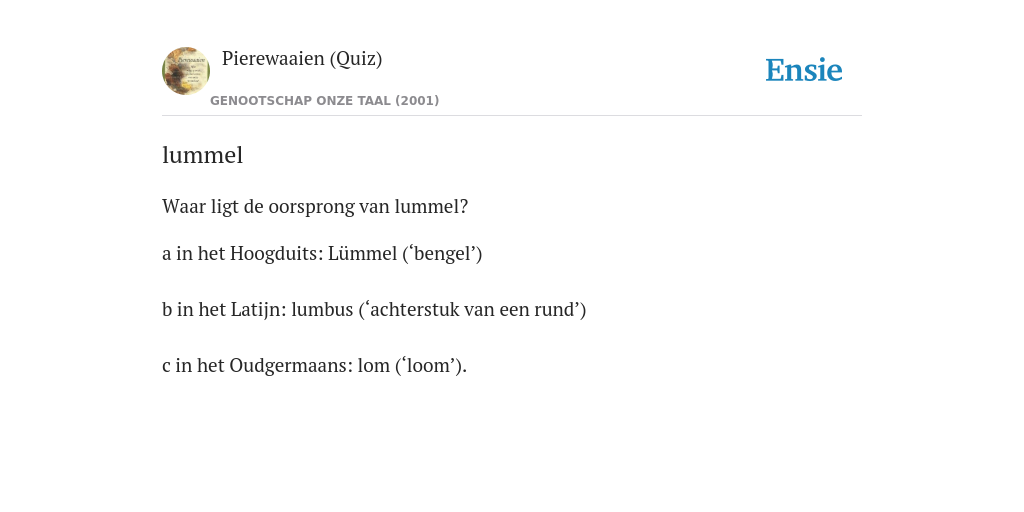Click the word Latijn
The width and height of the screenshot is (1024, 512).
[x=259, y=310]
